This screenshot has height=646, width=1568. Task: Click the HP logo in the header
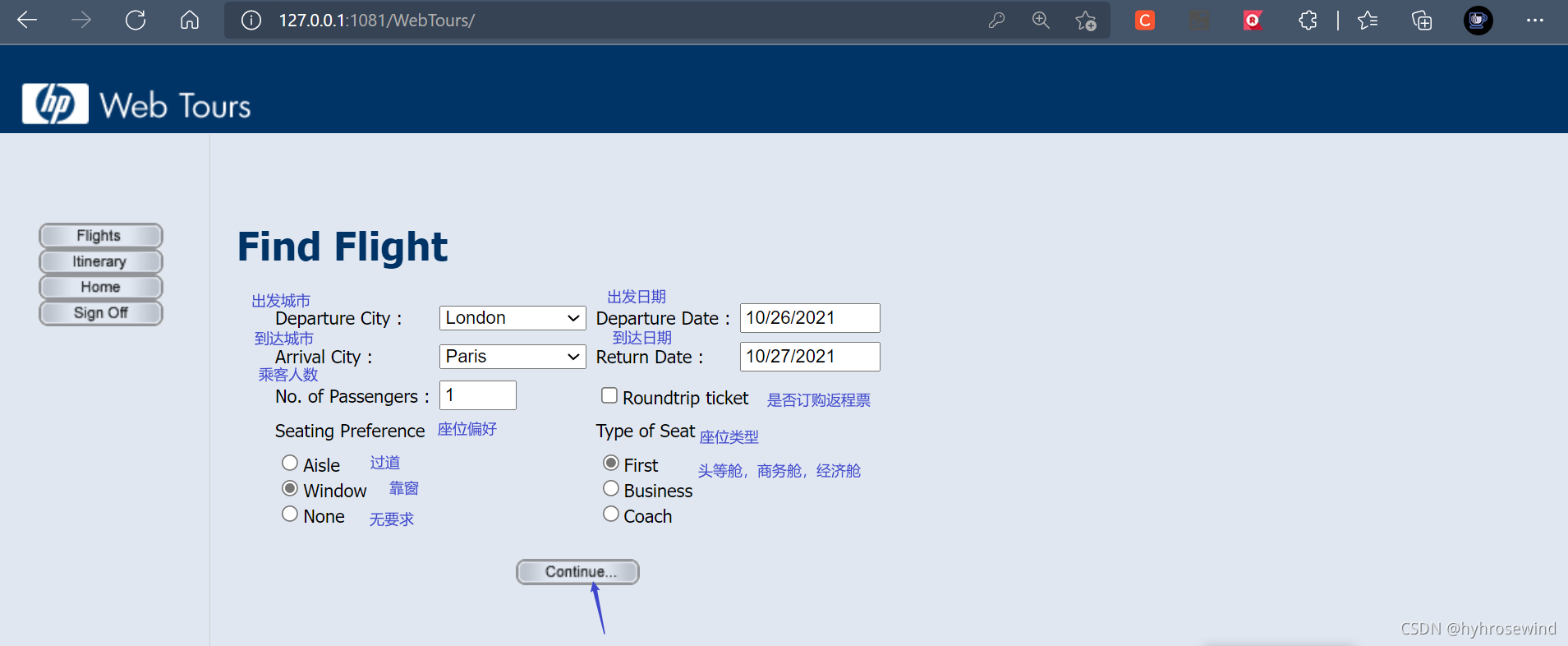[x=55, y=104]
